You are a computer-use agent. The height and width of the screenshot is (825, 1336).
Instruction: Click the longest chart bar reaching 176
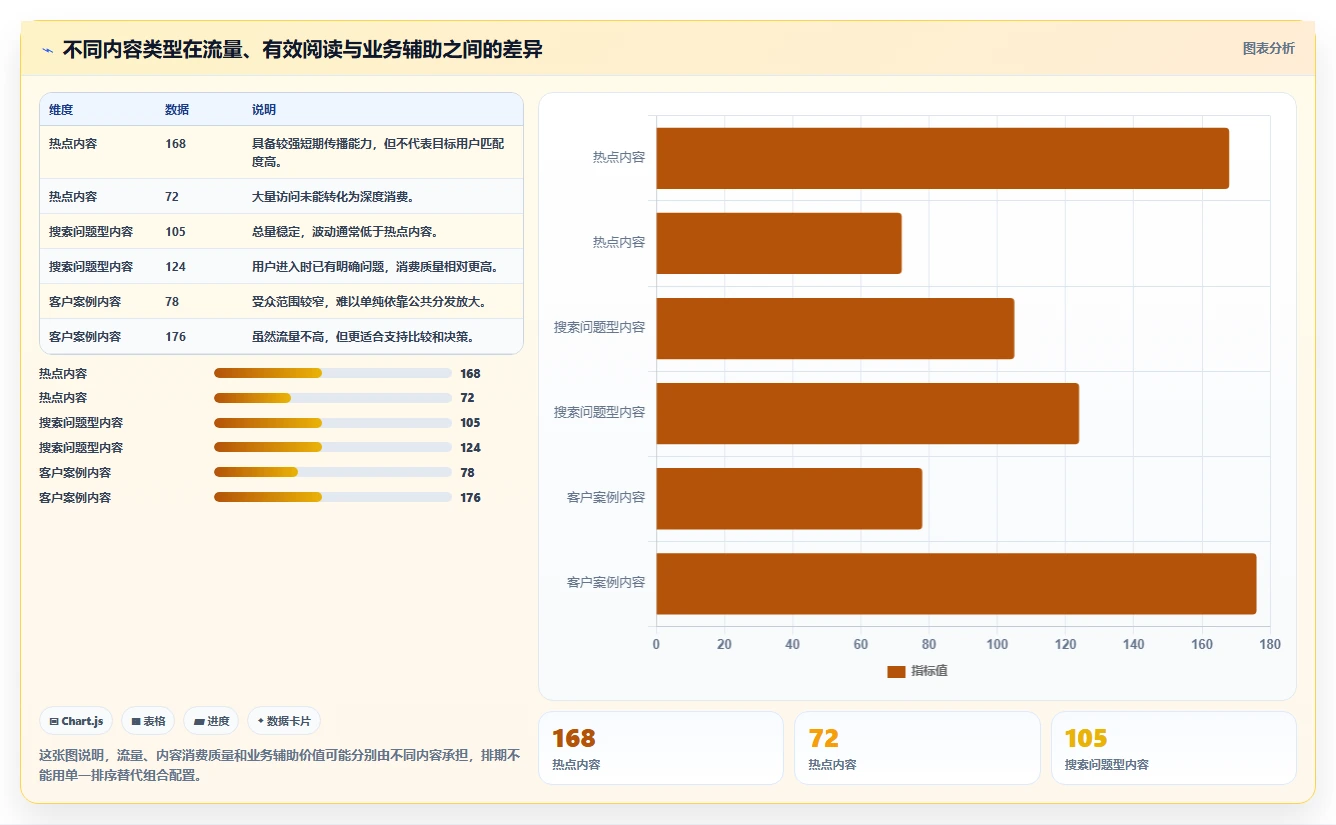pos(956,584)
